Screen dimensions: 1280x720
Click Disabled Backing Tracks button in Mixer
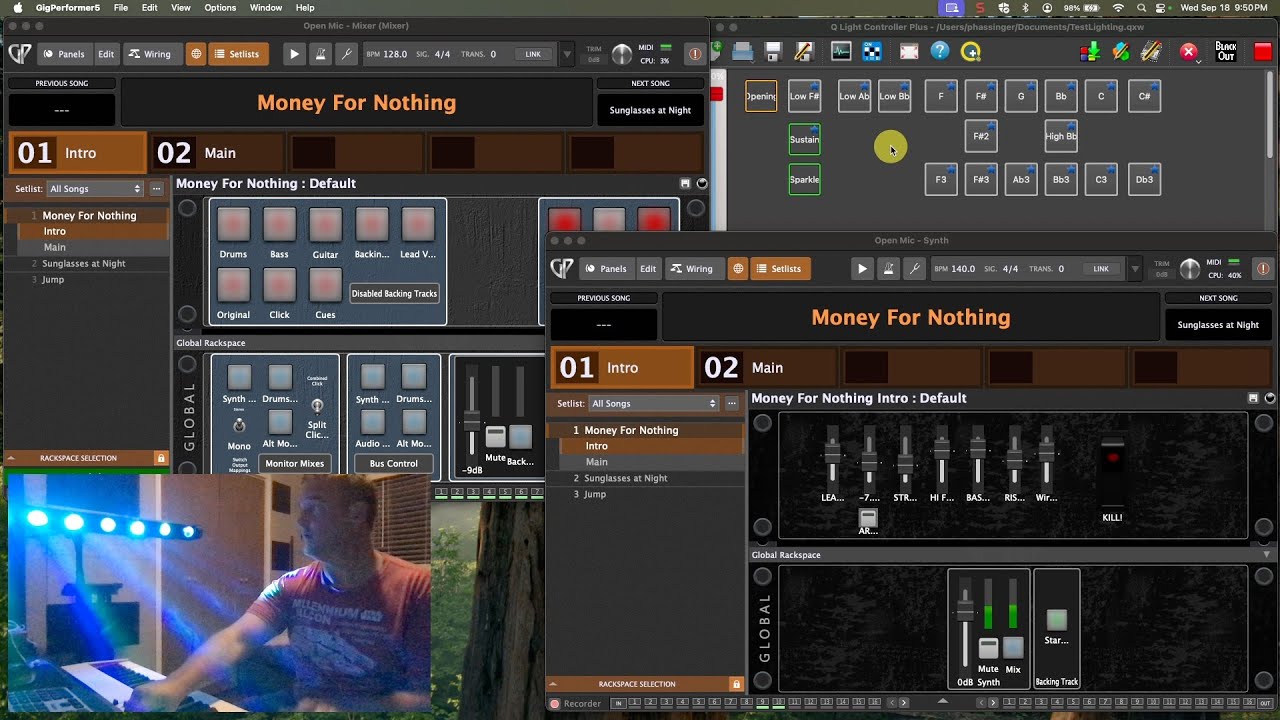(395, 294)
